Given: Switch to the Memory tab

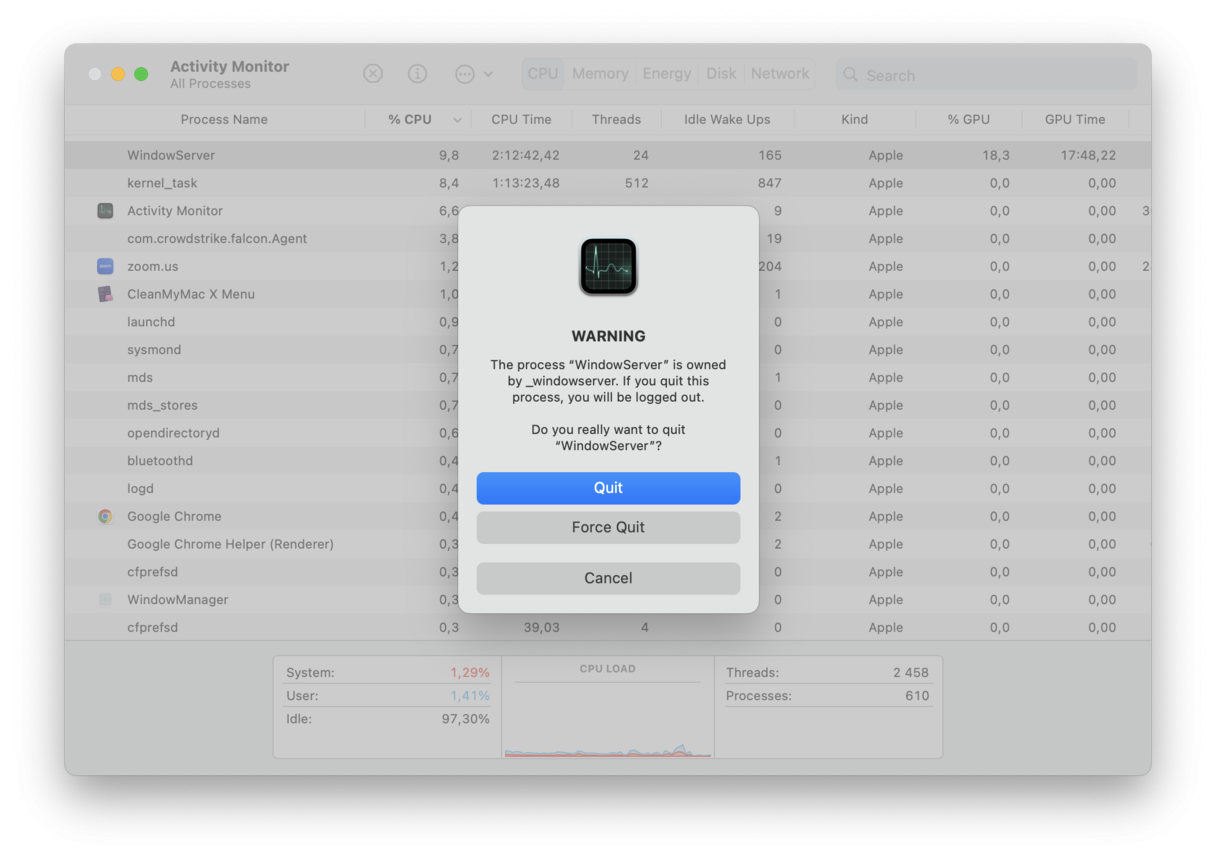Looking at the screenshot, I should [599, 73].
